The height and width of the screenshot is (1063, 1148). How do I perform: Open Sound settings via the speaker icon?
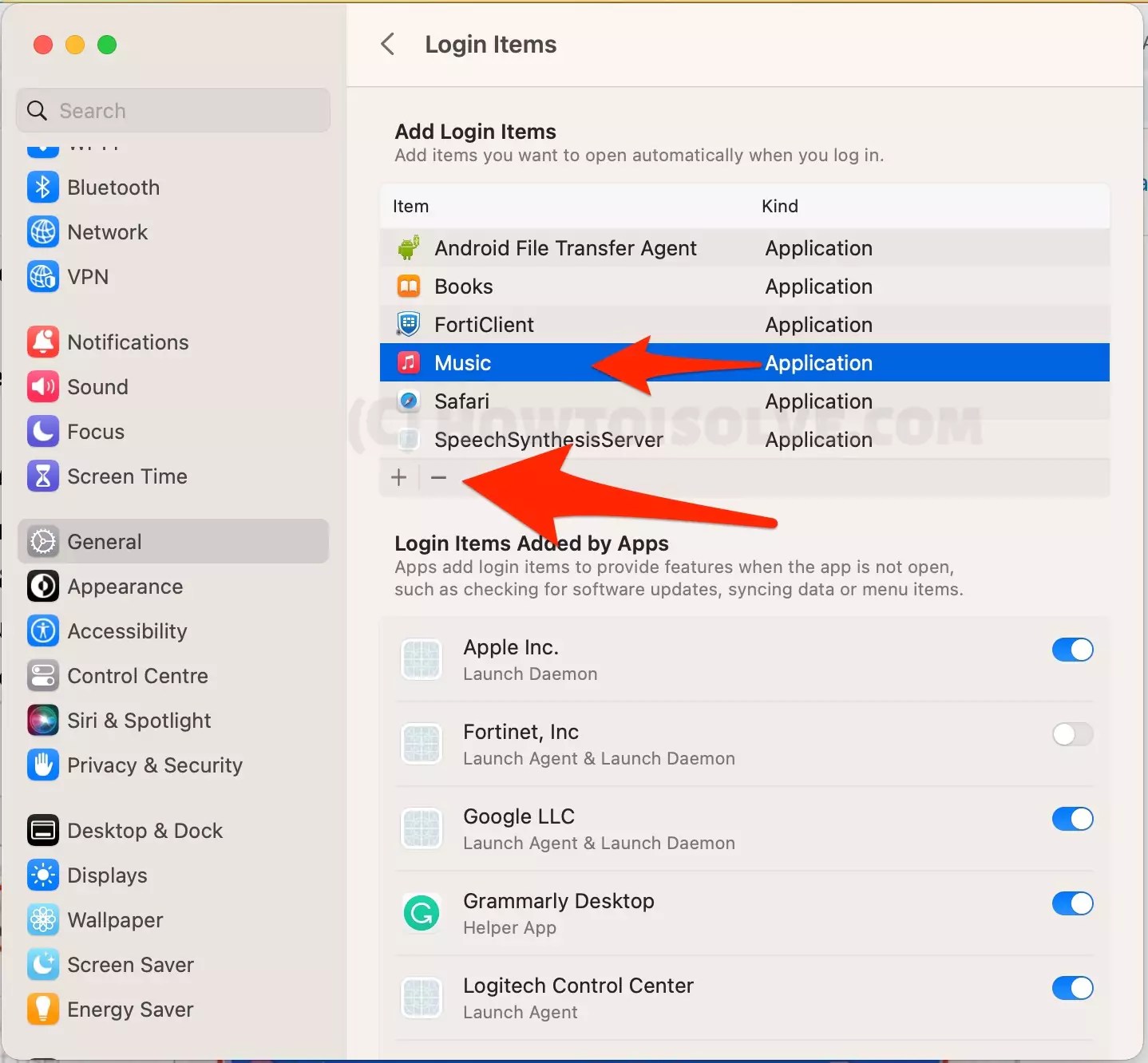coord(43,386)
